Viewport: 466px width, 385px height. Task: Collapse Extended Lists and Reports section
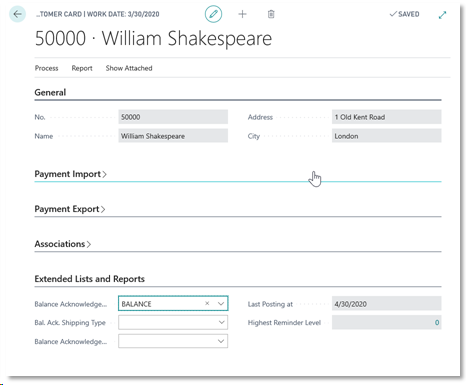(90, 279)
